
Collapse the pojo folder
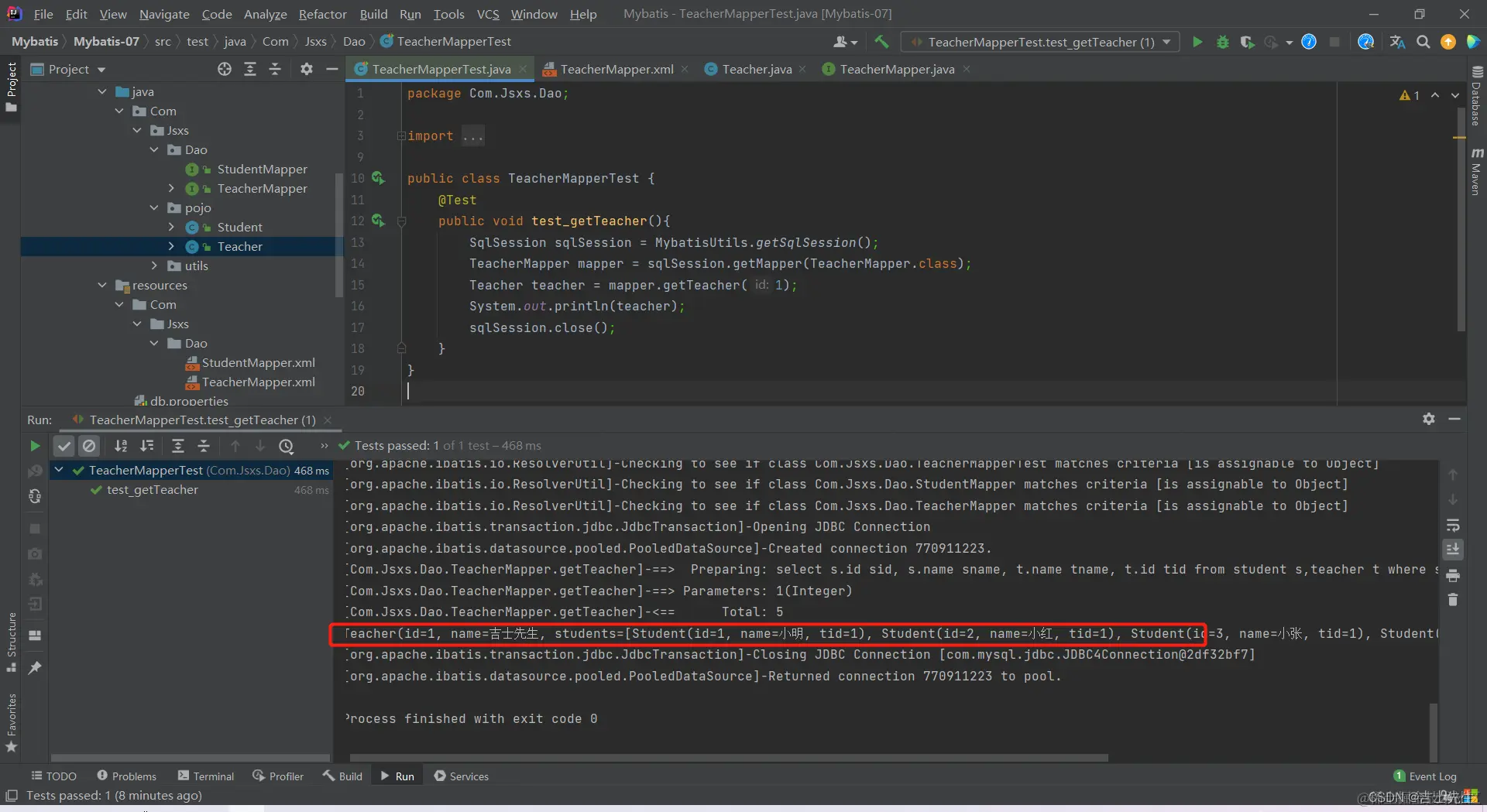coord(154,207)
